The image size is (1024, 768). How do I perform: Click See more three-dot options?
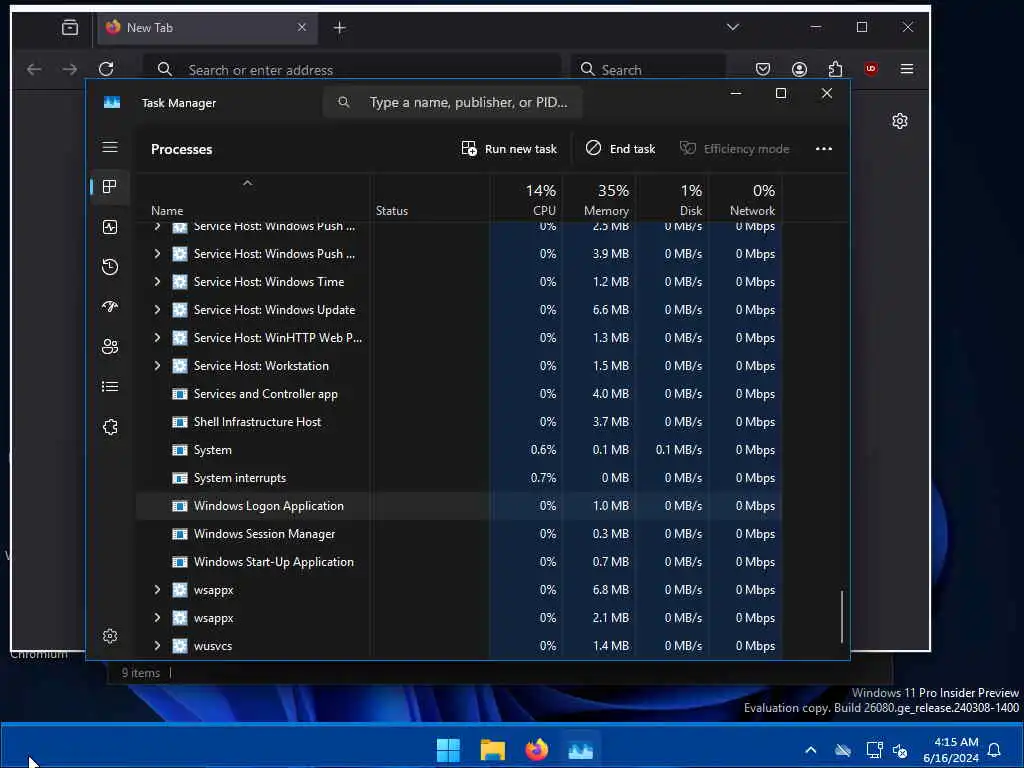[x=824, y=149]
